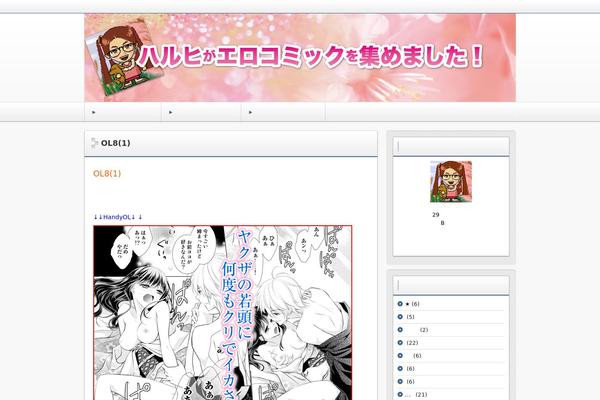600x400 pixels.
Task: Click the bullet icon beside (21)
Action: tap(400, 394)
